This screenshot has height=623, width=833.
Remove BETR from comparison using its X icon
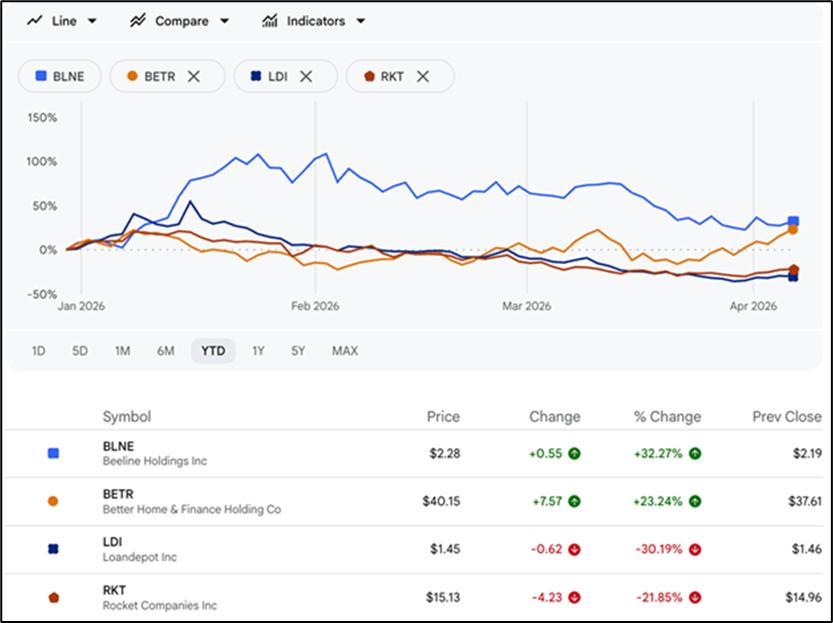coord(194,76)
